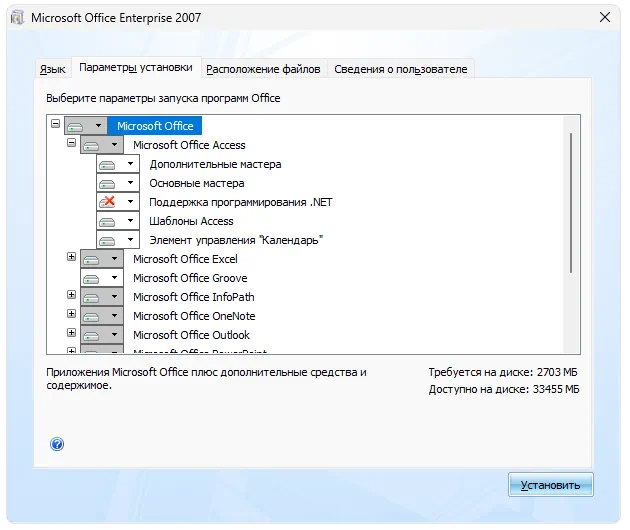This screenshot has height=530, width=630.
Task: Open install dropdown for Поддержка программирования .NET
Action: point(118,202)
